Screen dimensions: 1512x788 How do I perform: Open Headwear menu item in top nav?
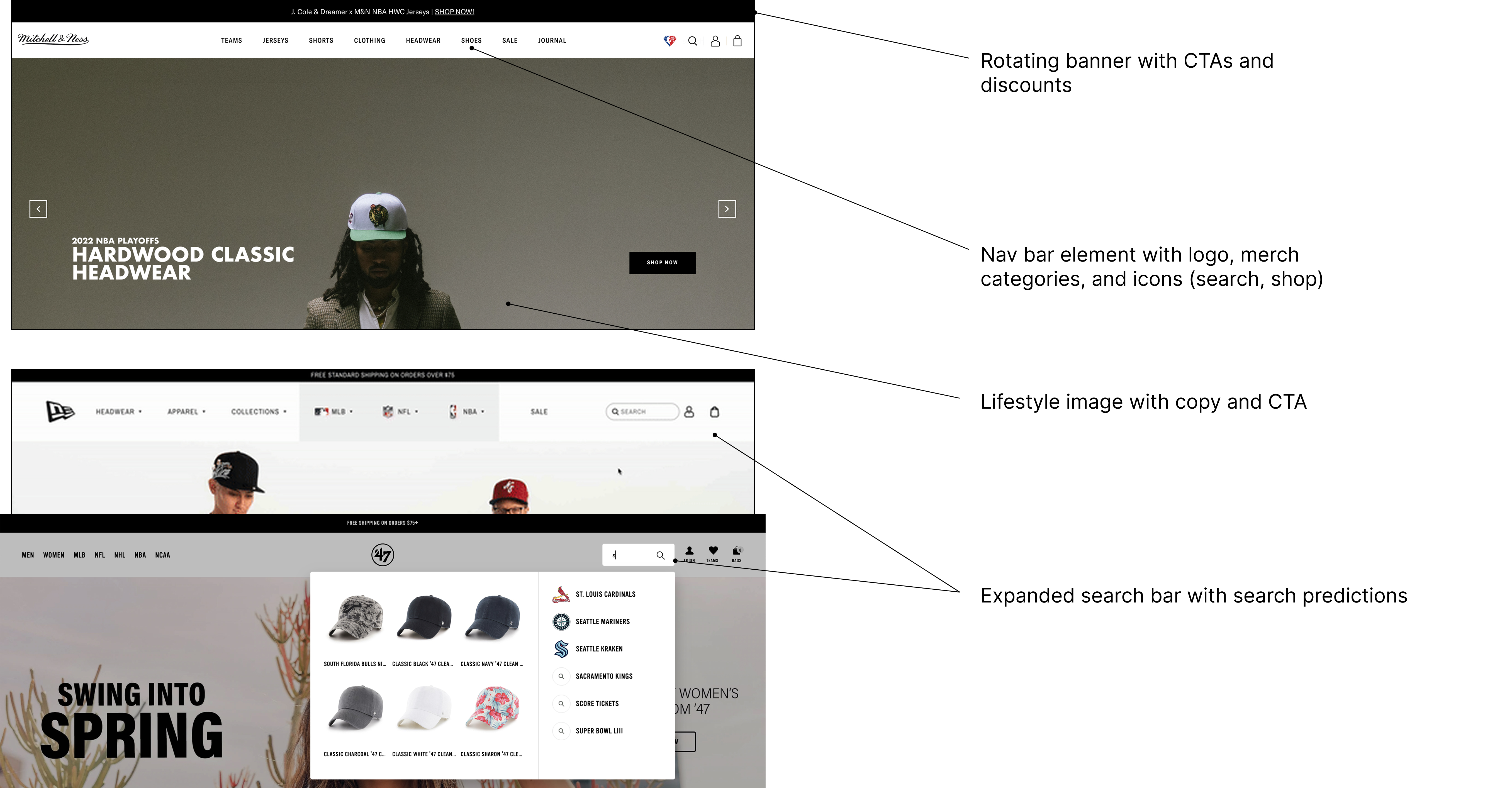[423, 40]
